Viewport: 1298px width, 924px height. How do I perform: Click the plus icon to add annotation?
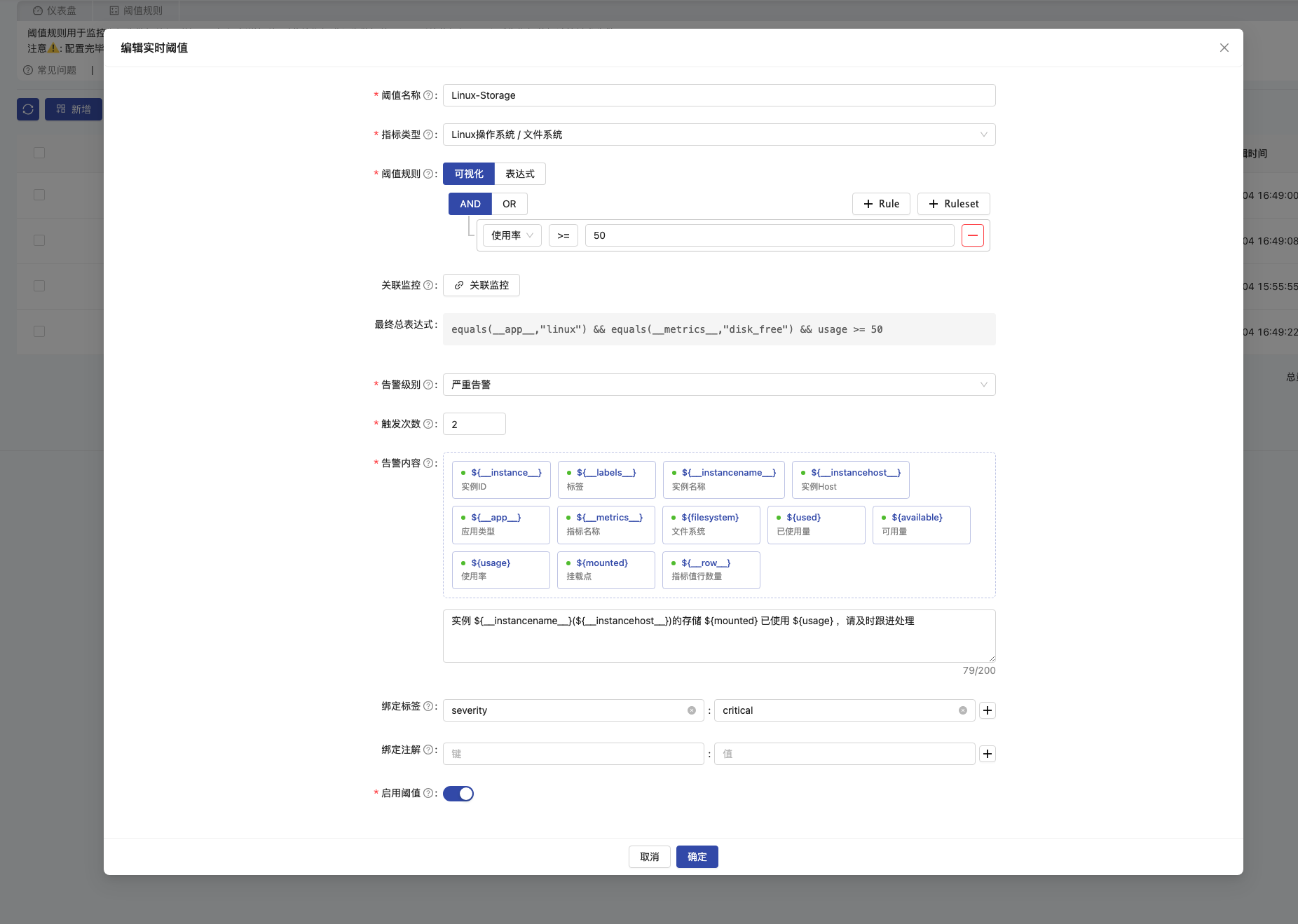[987, 754]
